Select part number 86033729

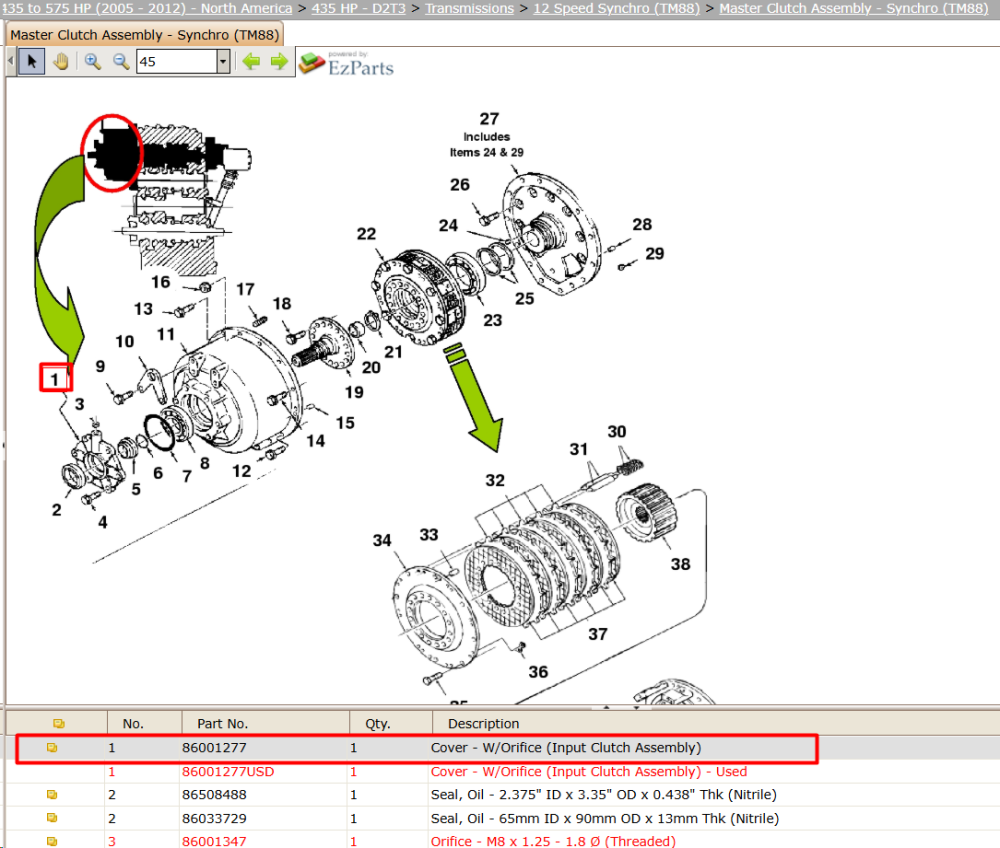(214, 818)
